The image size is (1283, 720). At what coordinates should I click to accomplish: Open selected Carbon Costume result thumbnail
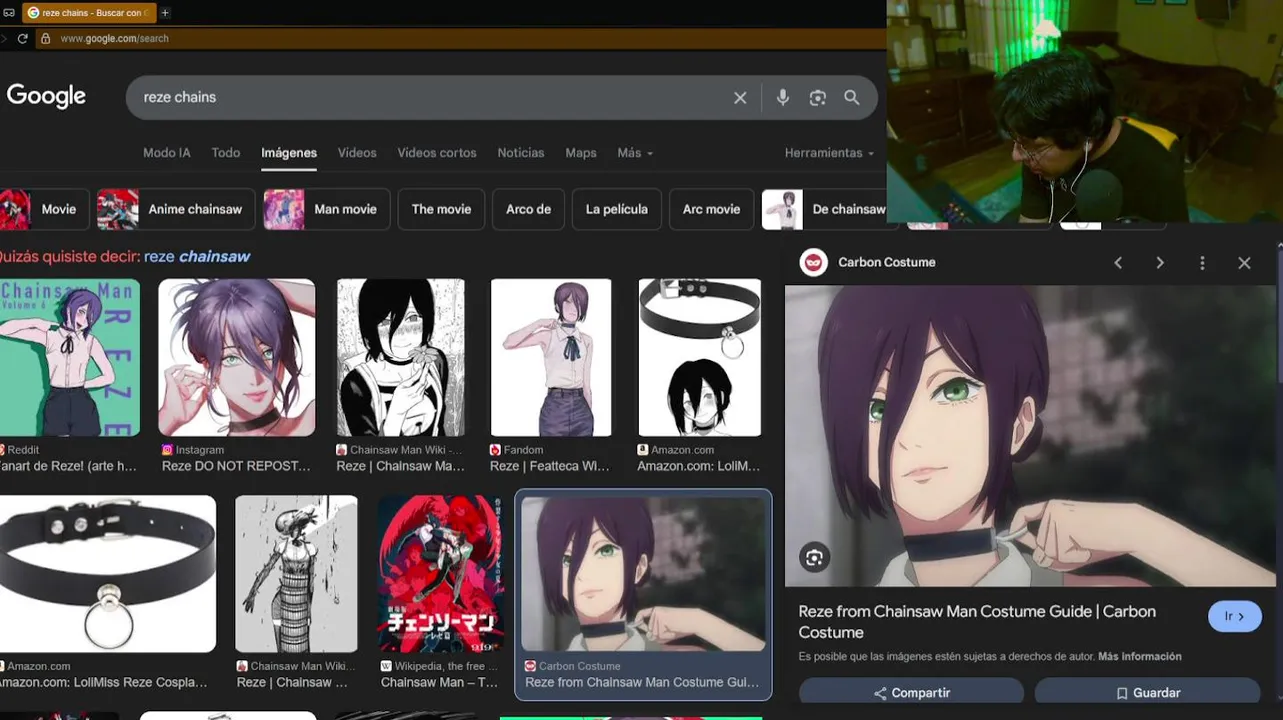(x=643, y=574)
